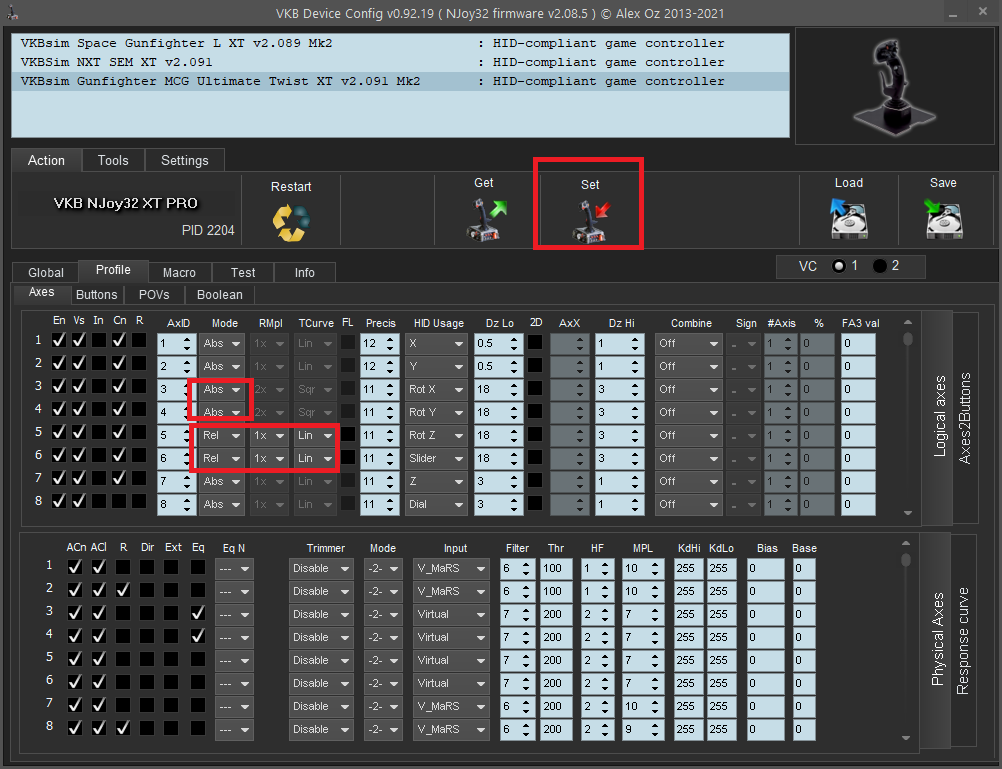This screenshot has height=769, width=1002.
Task: Open Eq N dropdown for physical axis 5
Action: pos(234,660)
